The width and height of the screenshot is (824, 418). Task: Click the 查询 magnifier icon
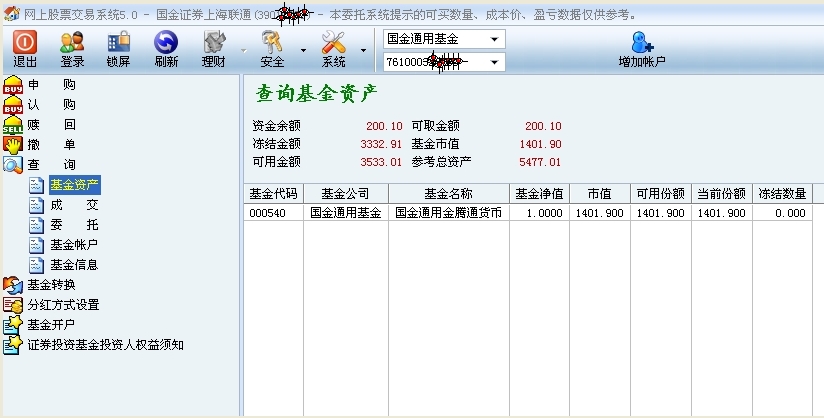[x=13, y=165]
